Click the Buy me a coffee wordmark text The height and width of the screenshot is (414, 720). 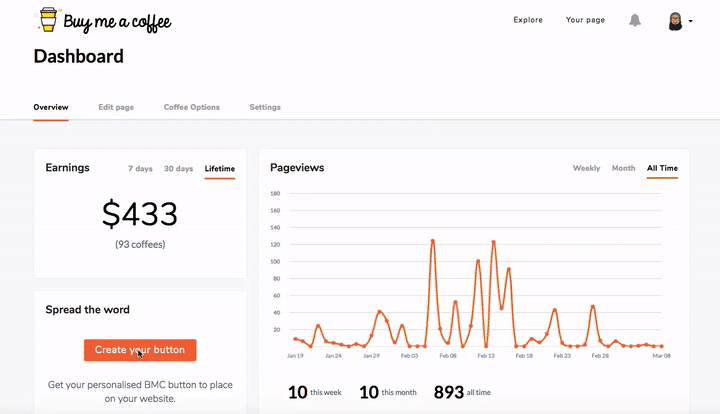click(x=117, y=21)
